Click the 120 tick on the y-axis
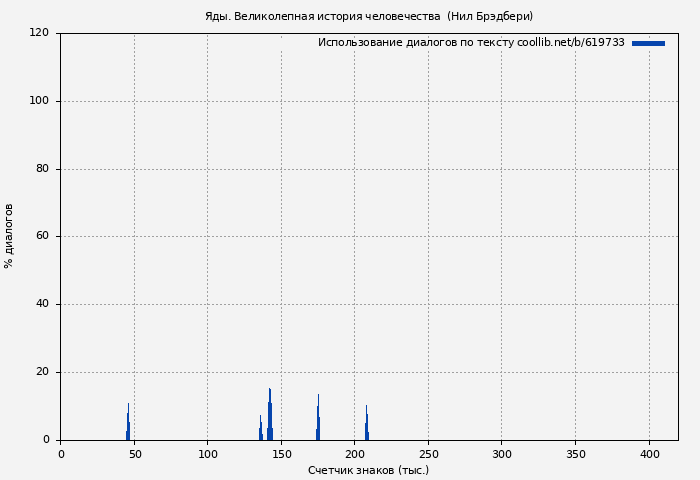The width and height of the screenshot is (700, 480). [39, 33]
